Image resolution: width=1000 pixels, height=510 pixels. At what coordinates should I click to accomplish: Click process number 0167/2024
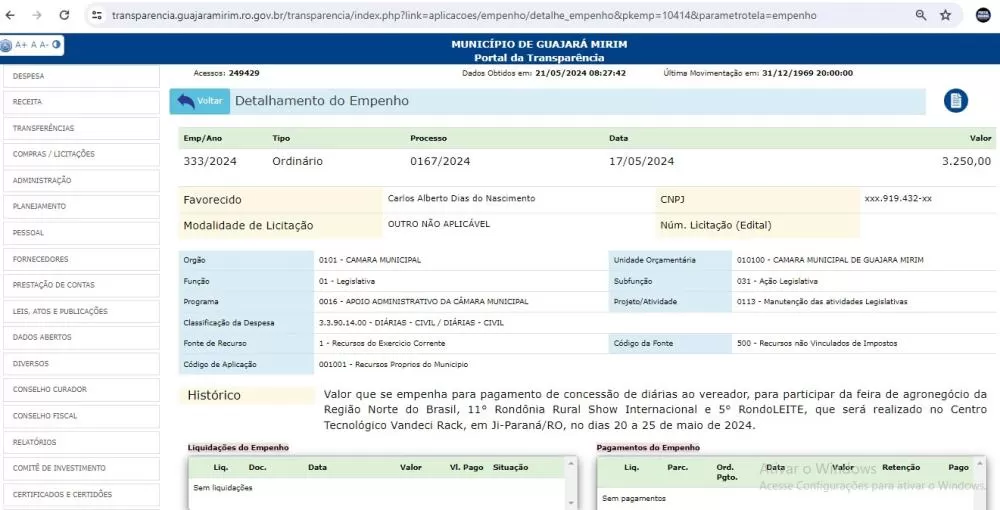point(440,161)
